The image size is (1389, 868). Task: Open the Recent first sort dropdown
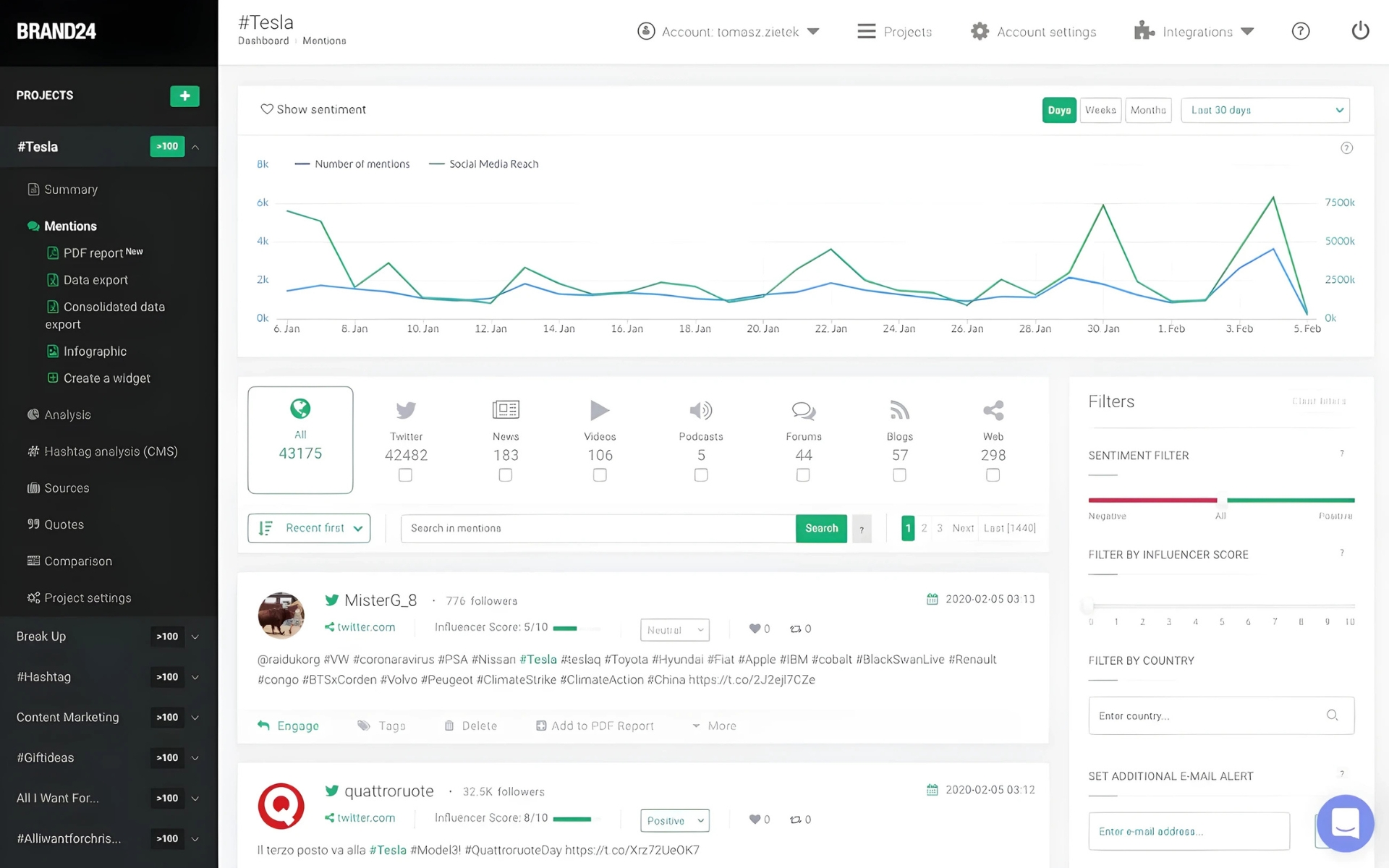(x=309, y=528)
